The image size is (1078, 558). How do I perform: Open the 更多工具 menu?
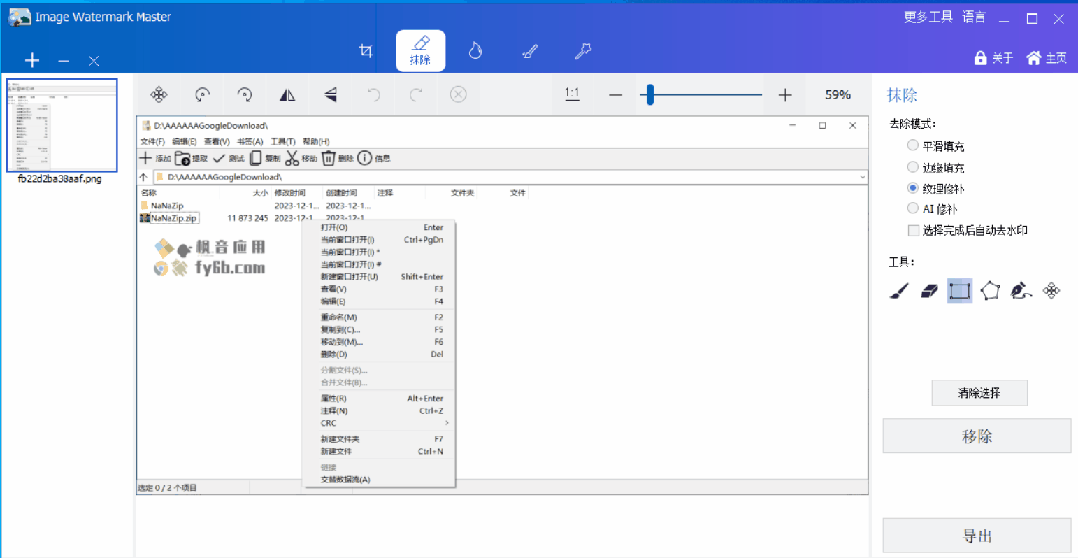coord(927,17)
